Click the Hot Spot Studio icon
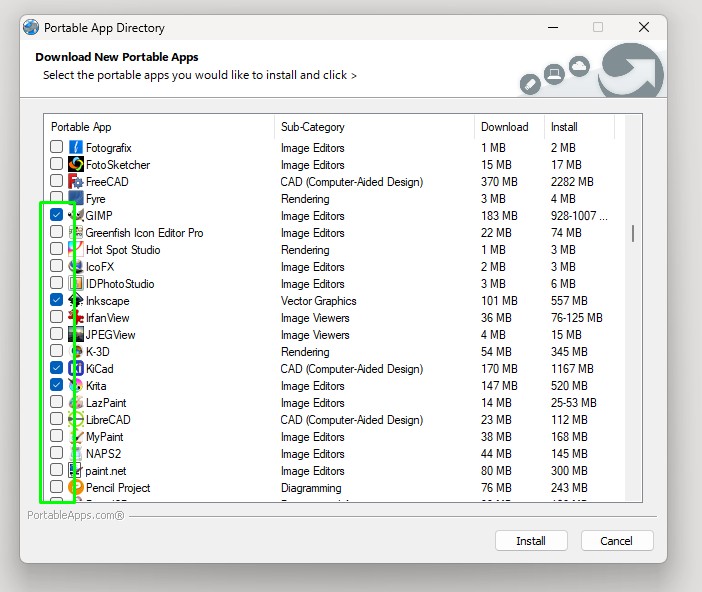 pos(75,250)
